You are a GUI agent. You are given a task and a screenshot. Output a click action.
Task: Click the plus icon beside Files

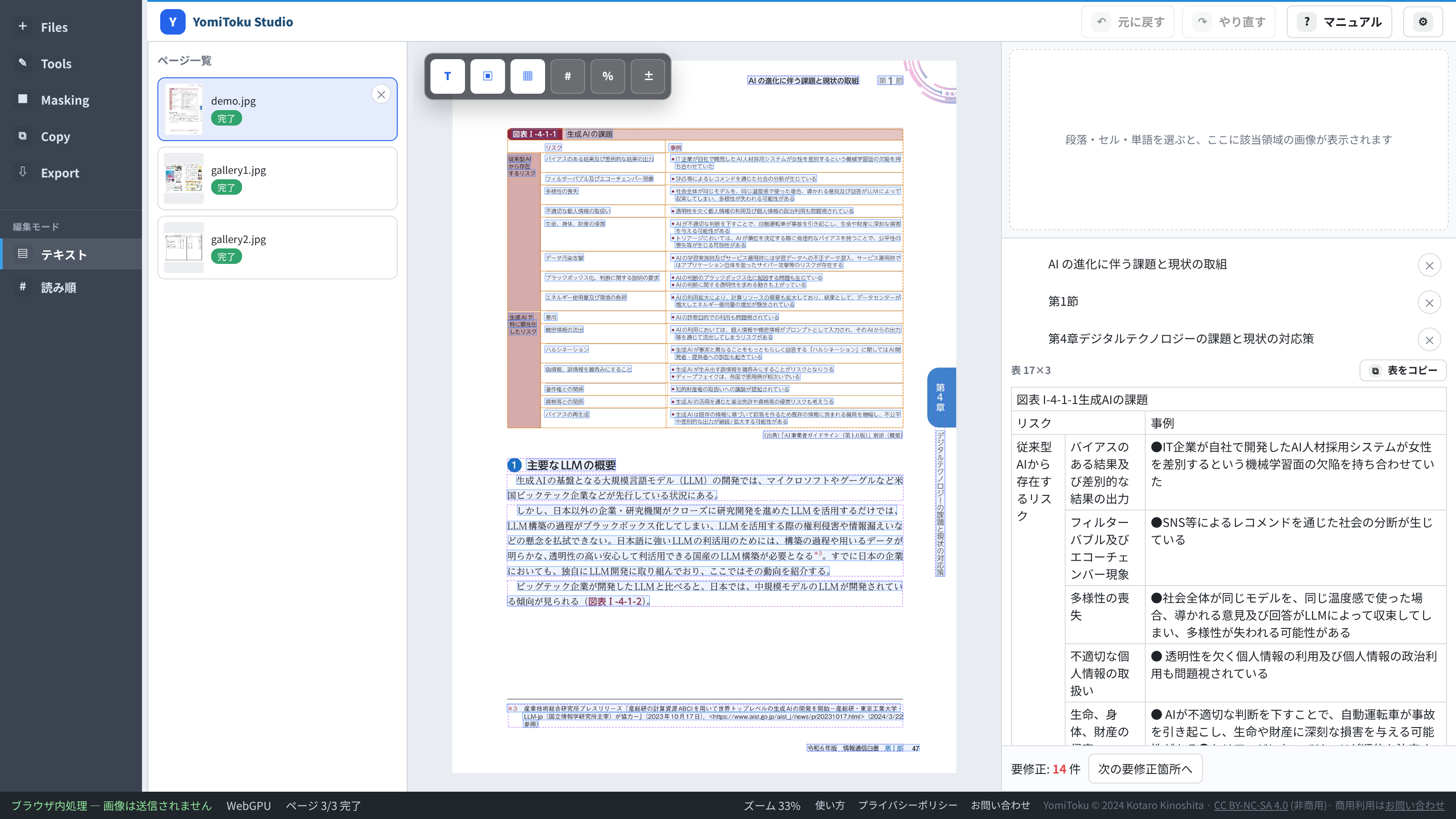[x=23, y=26]
